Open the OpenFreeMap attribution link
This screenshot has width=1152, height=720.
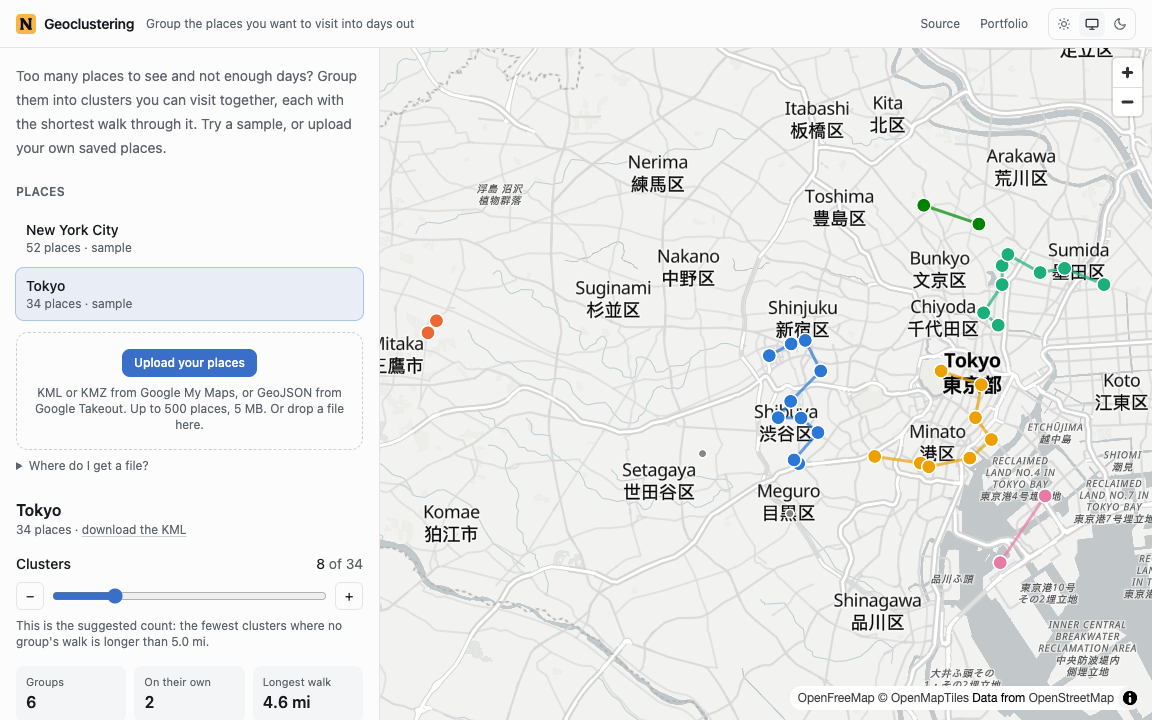[x=835, y=698]
